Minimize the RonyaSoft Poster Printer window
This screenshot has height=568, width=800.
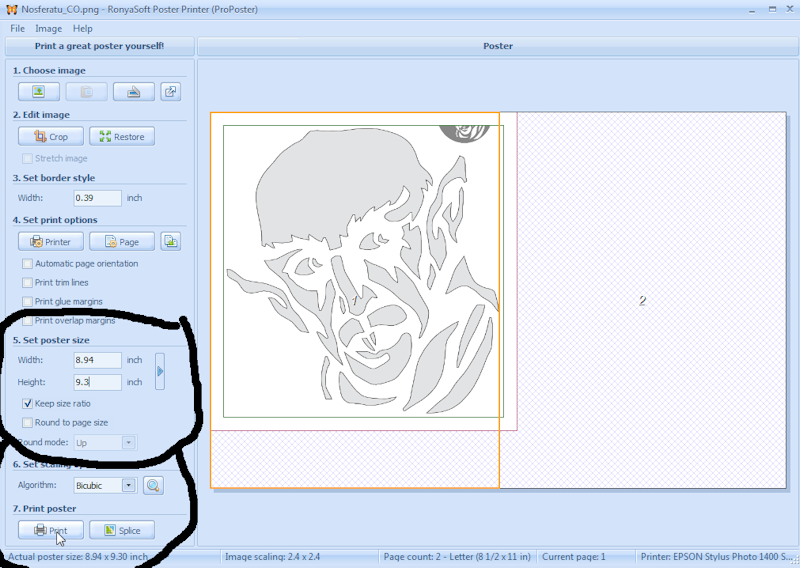pos(752,10)
